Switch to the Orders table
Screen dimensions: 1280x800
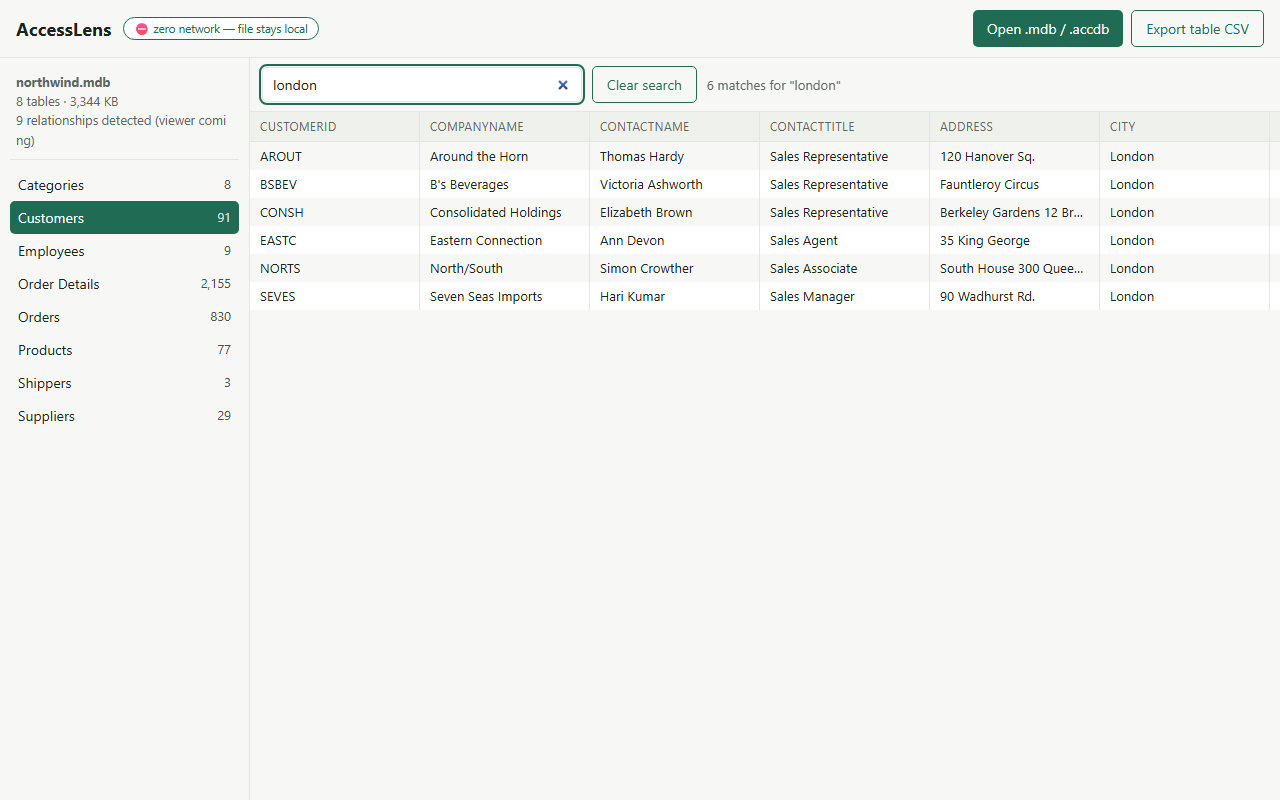click(124, 317)
